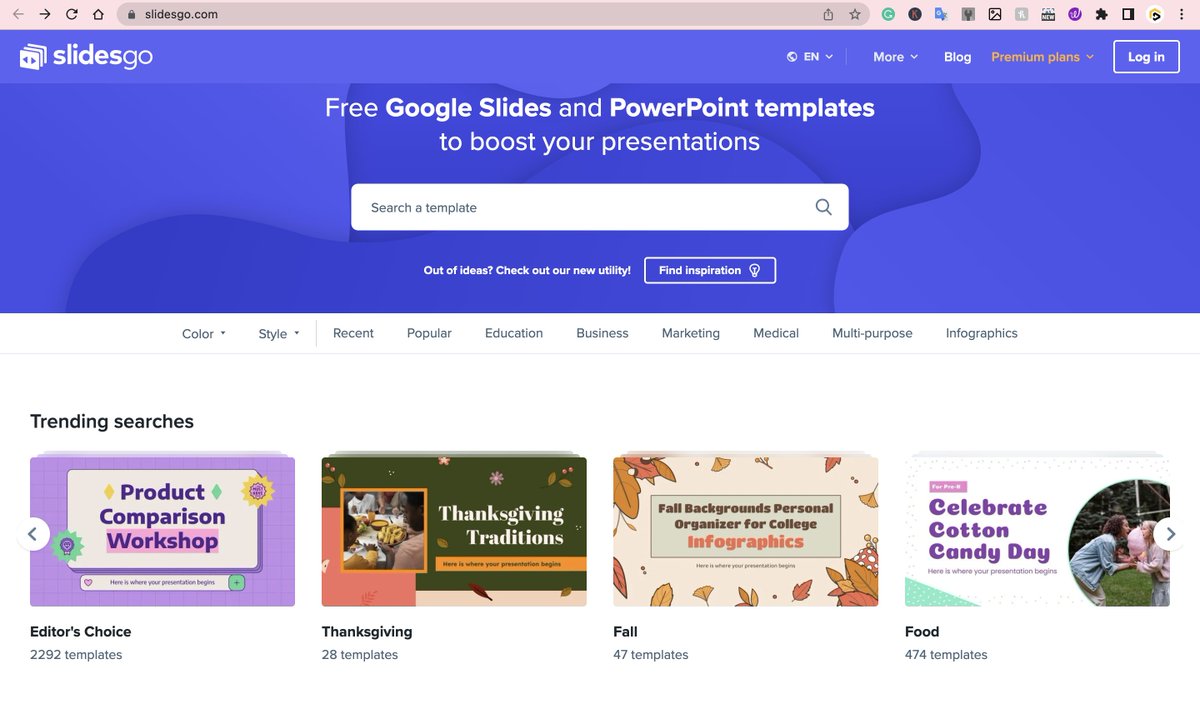Screen dimensions: 1200x714
Task: Click the '2292 templates' text
Action: [x=76, y=655]
